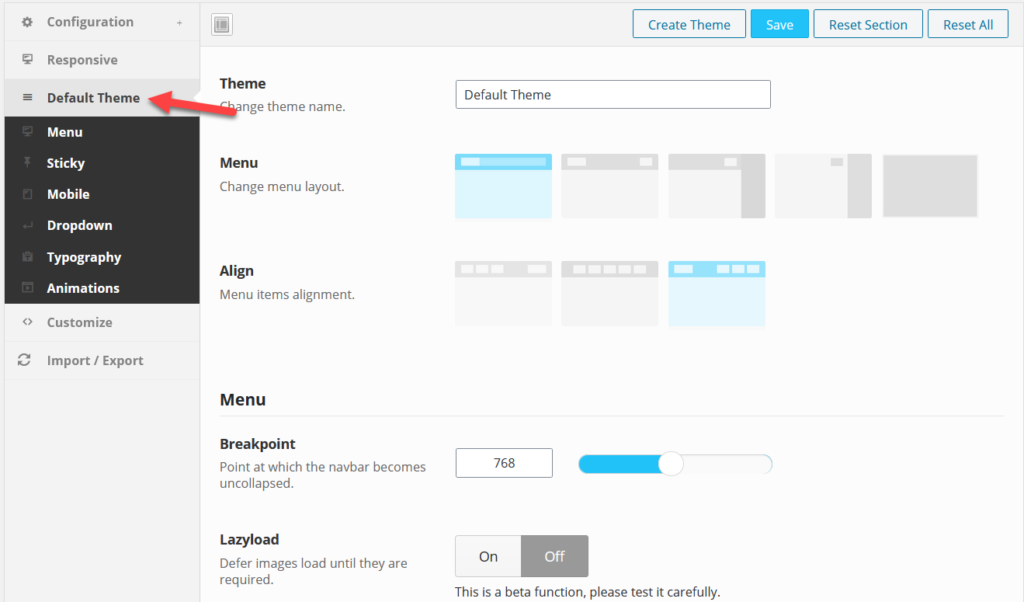Image resolution: width=1024 pixels, height=602 pixels.
Task: Open the Configuration section
Action: [102, 22]
